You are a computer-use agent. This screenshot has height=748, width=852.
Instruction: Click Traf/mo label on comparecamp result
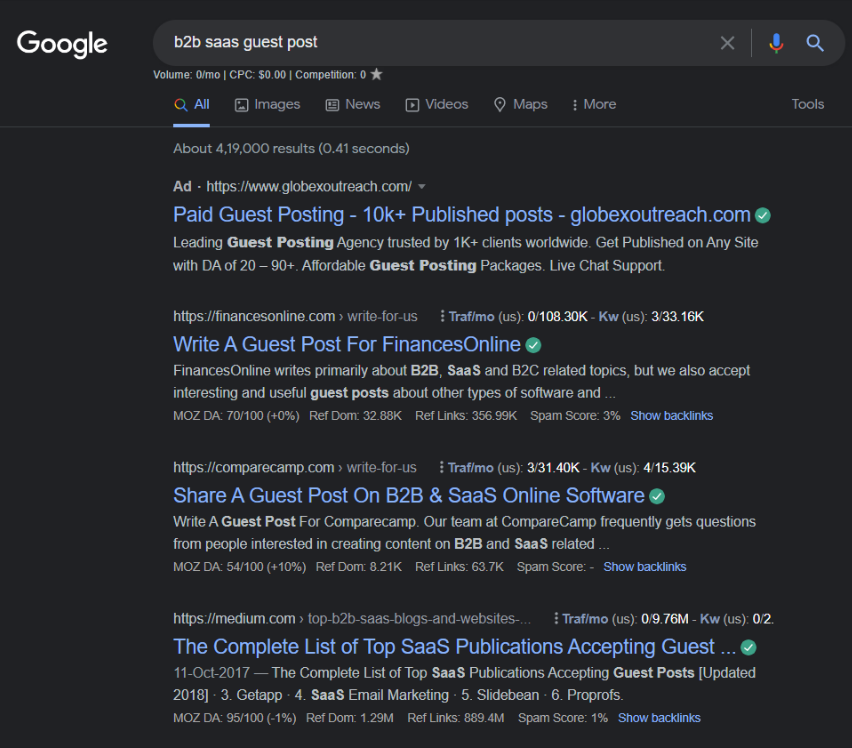coord(471,467)
